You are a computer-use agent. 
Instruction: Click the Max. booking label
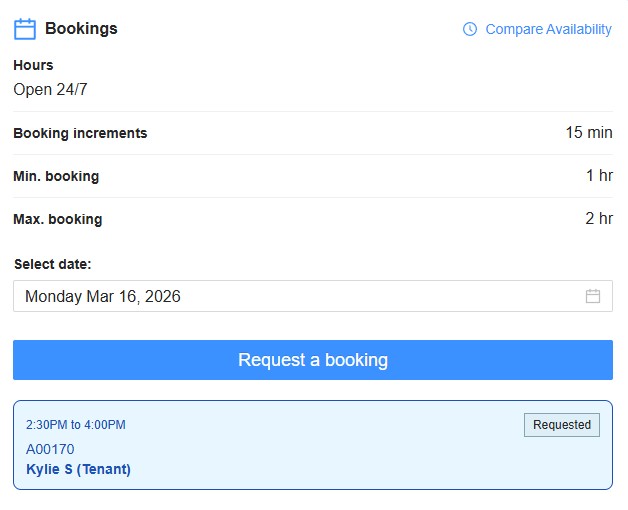(x=58, y=219)
